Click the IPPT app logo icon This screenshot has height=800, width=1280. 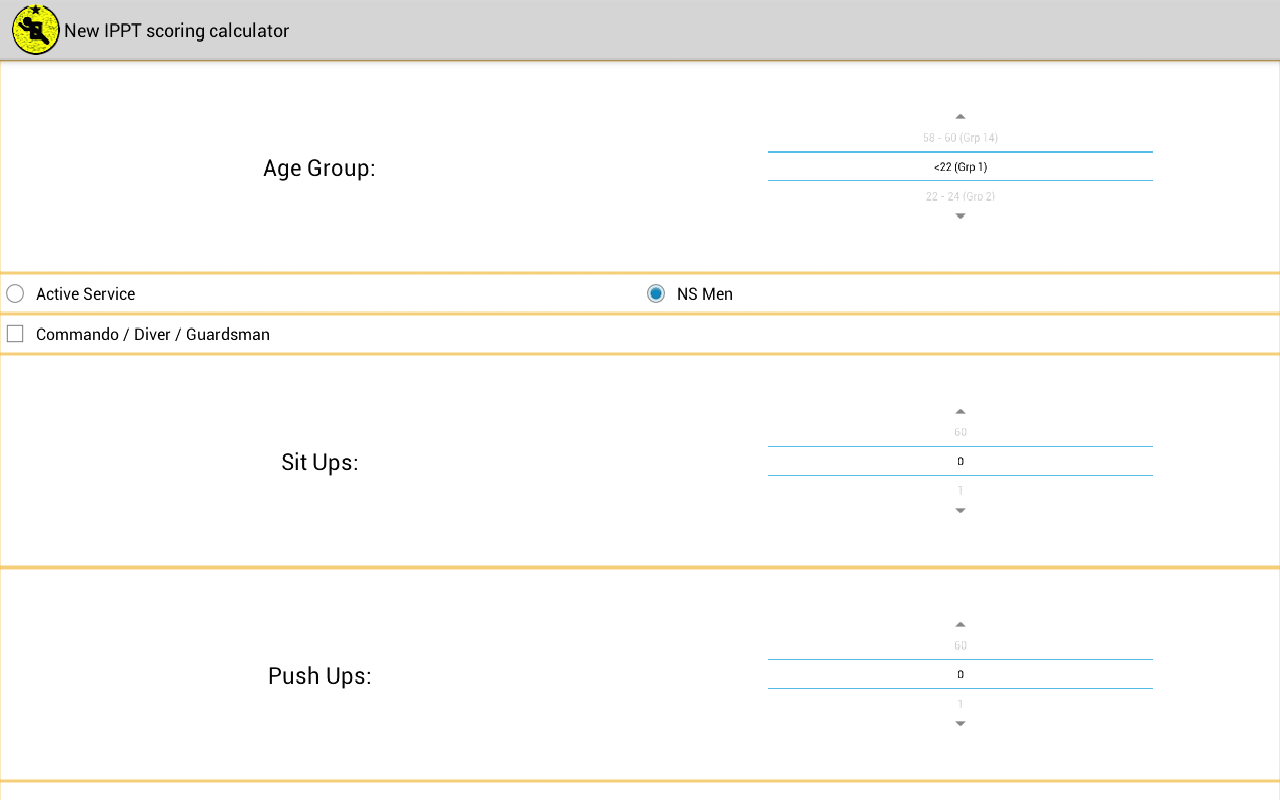pyautogui.click(x=35, y=30)
